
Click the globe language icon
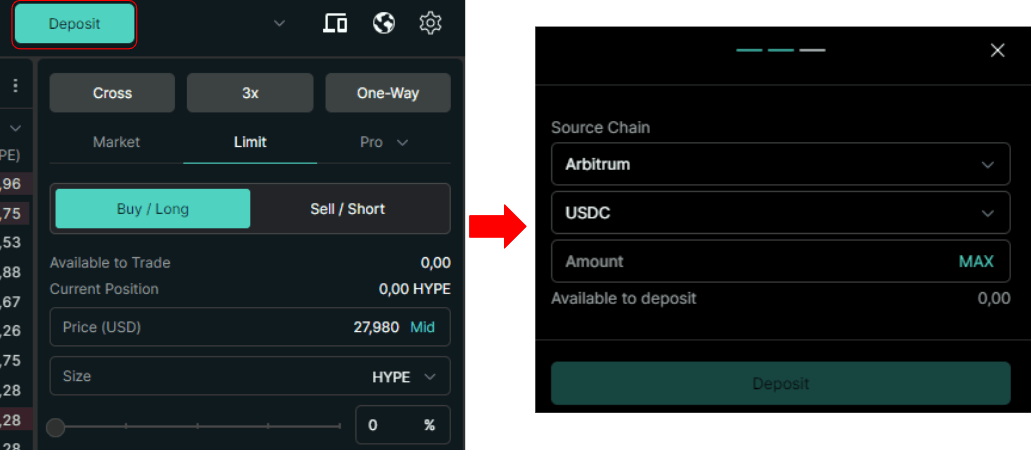(x=383, y=23)
